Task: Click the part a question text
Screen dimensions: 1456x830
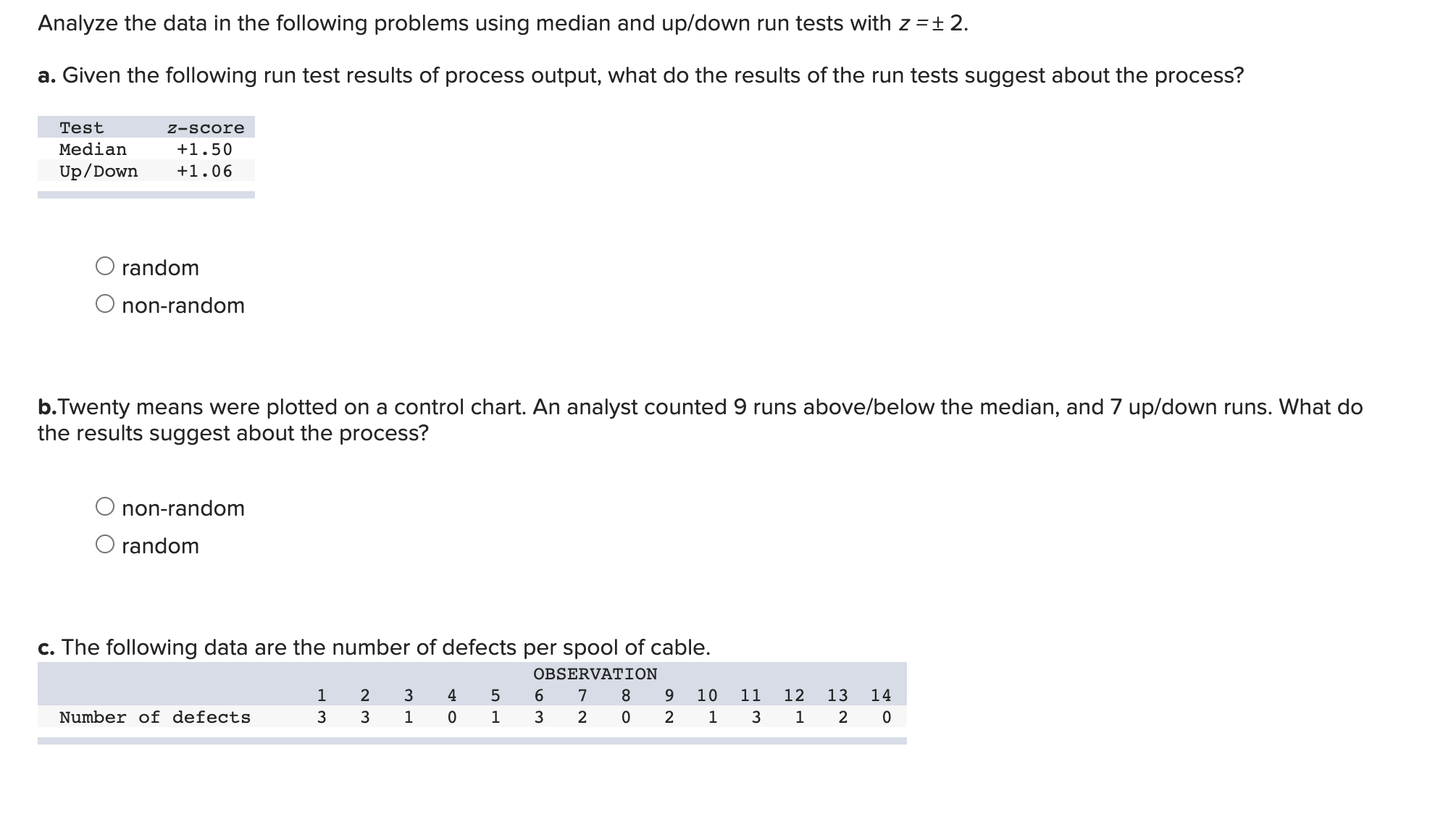Action: 640,75
